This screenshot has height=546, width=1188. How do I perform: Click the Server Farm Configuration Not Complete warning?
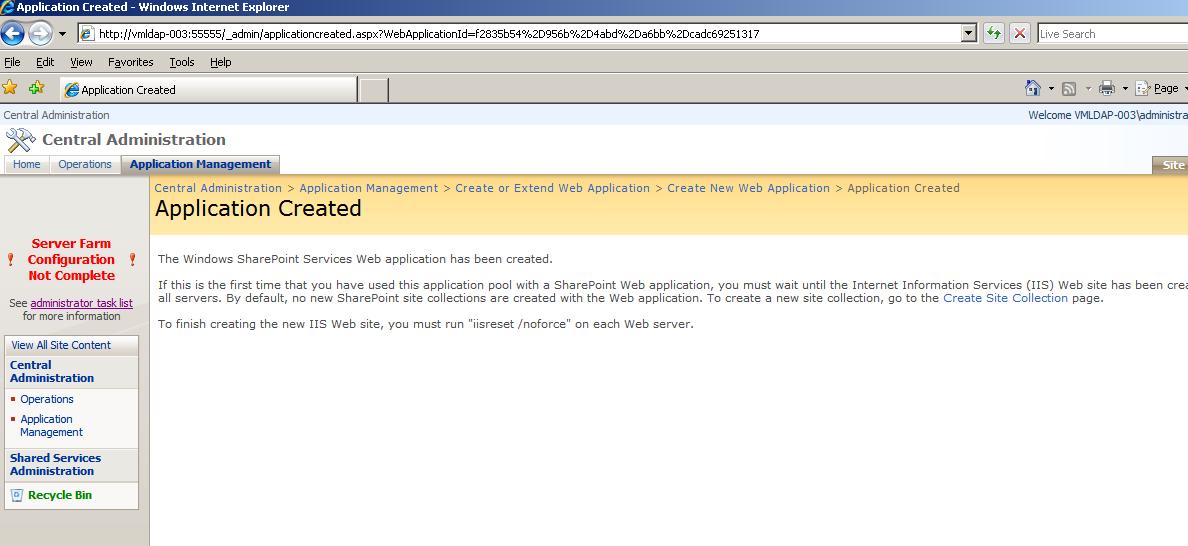[x=73, y=260]
